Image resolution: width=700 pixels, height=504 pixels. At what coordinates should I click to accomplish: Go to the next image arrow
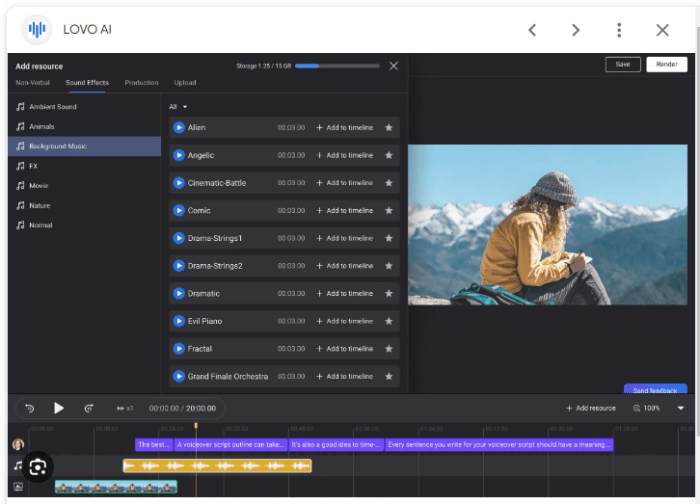click(x=576, y=30)
